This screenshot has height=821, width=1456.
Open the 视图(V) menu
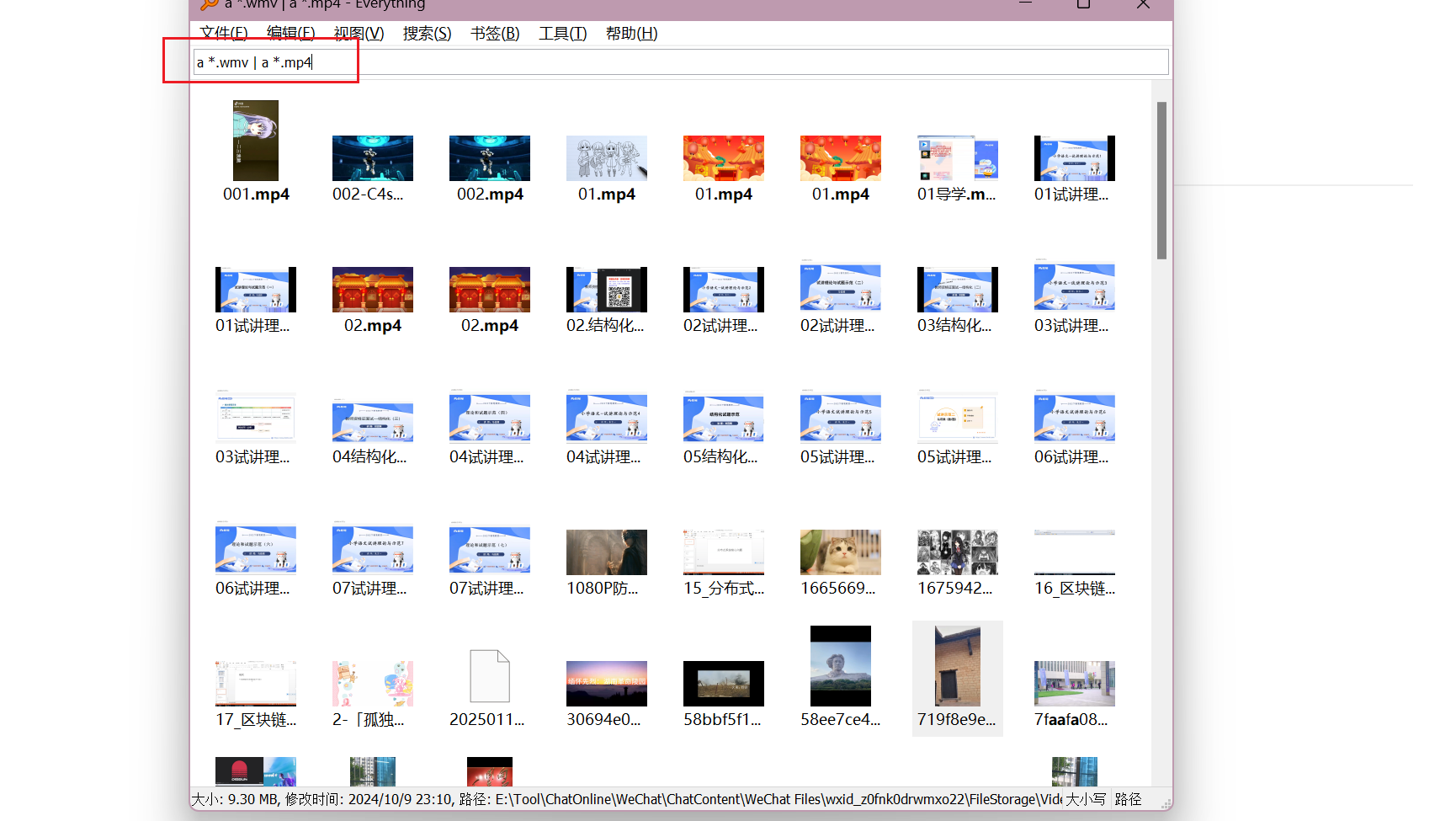point(359,33)
